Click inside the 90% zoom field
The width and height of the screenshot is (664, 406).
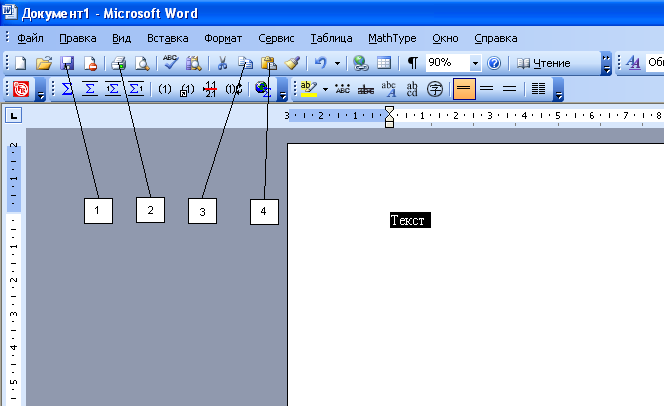tap(448, 63)
